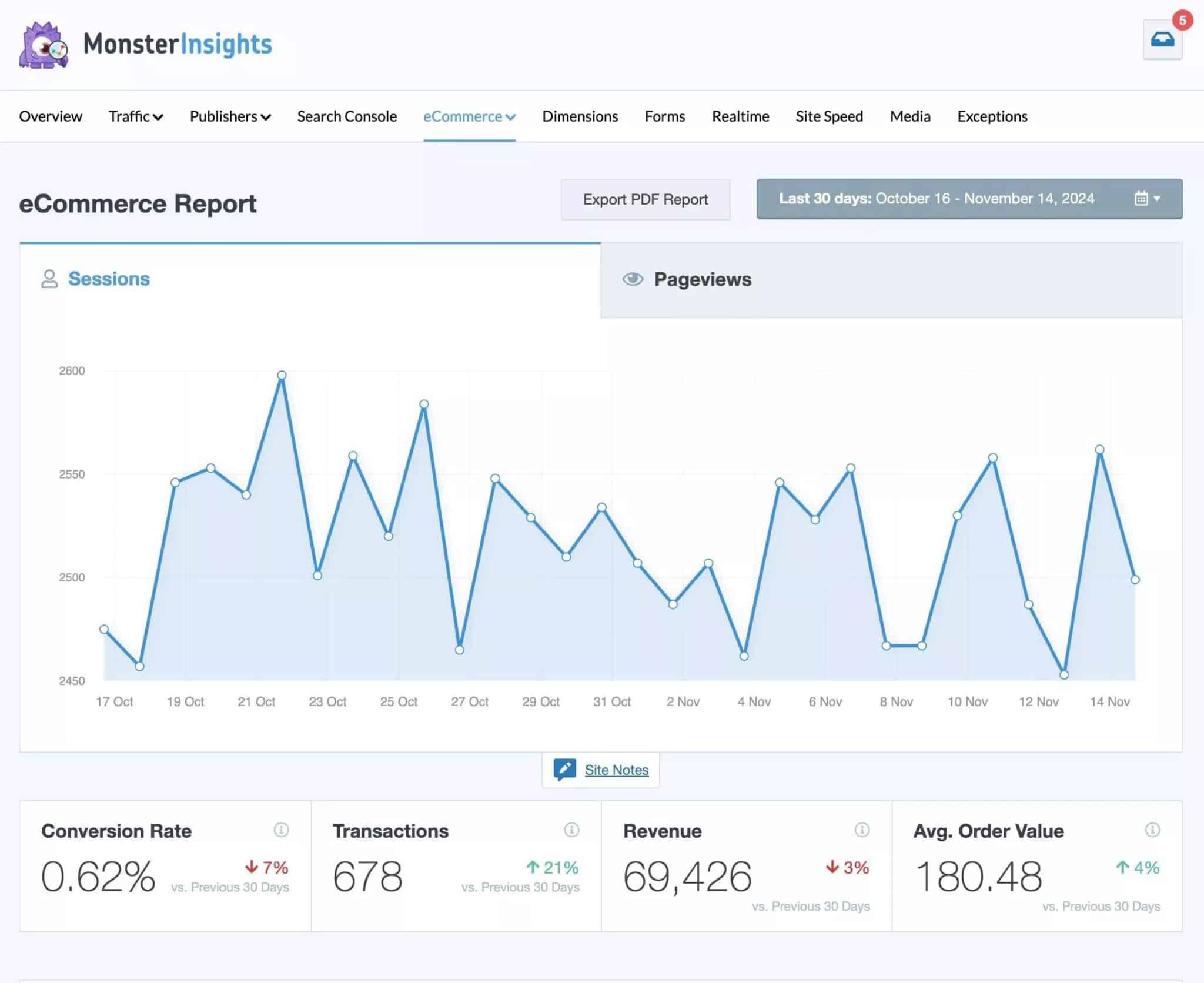Click the person icon on the Sessions tab
This screenshot has width=1204, height=983.
coord(48,279)
